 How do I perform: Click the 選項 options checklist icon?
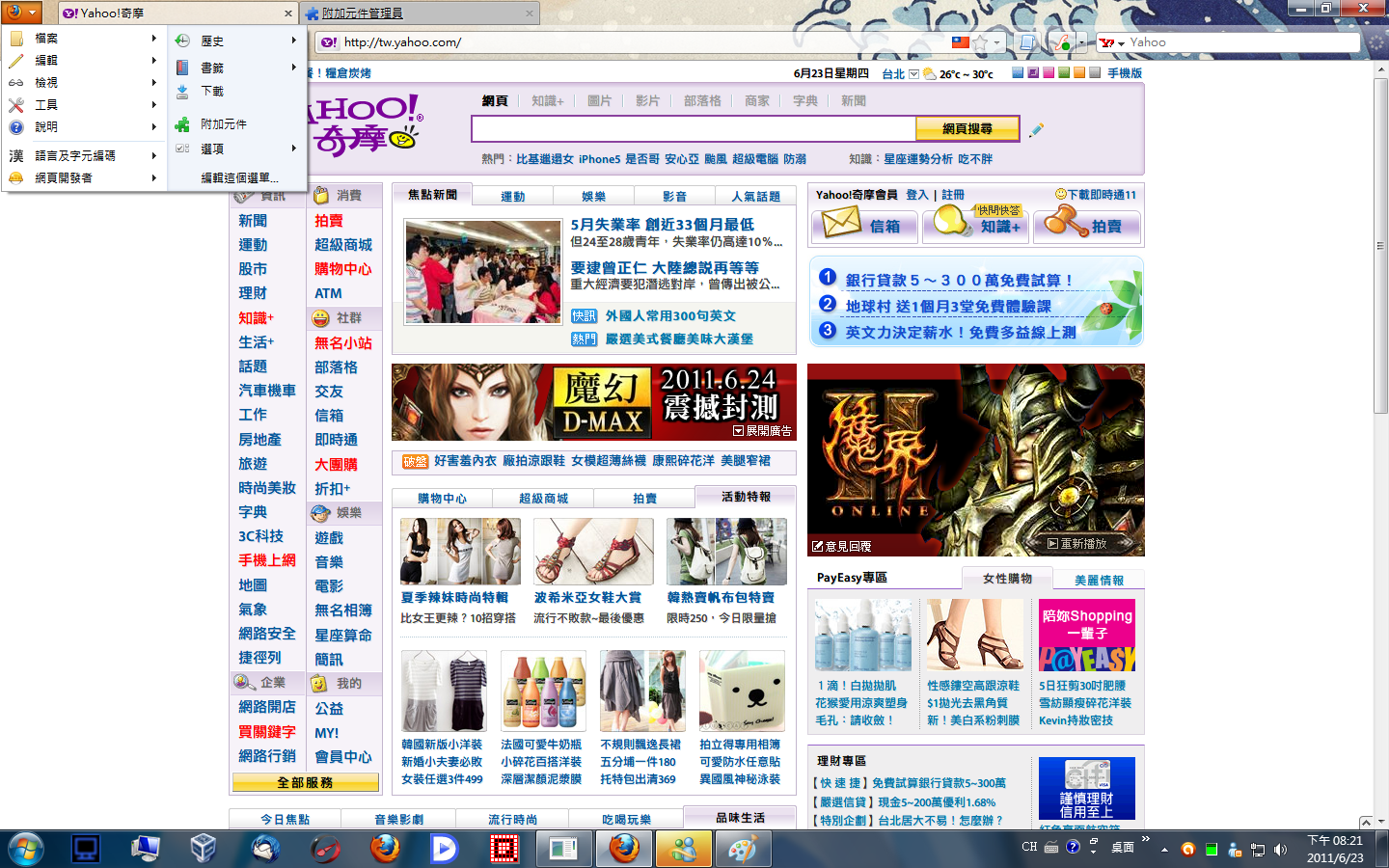coord(182,149)
